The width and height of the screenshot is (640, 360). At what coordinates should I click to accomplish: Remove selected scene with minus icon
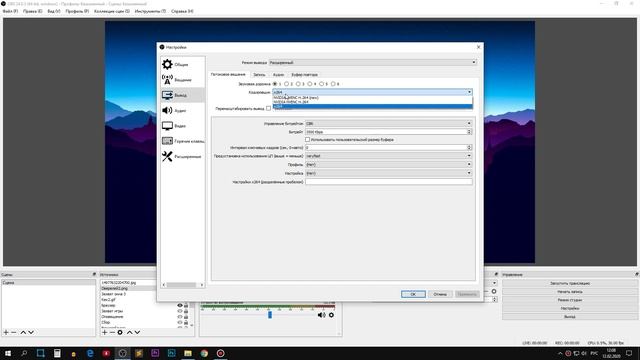coord(14,332)
